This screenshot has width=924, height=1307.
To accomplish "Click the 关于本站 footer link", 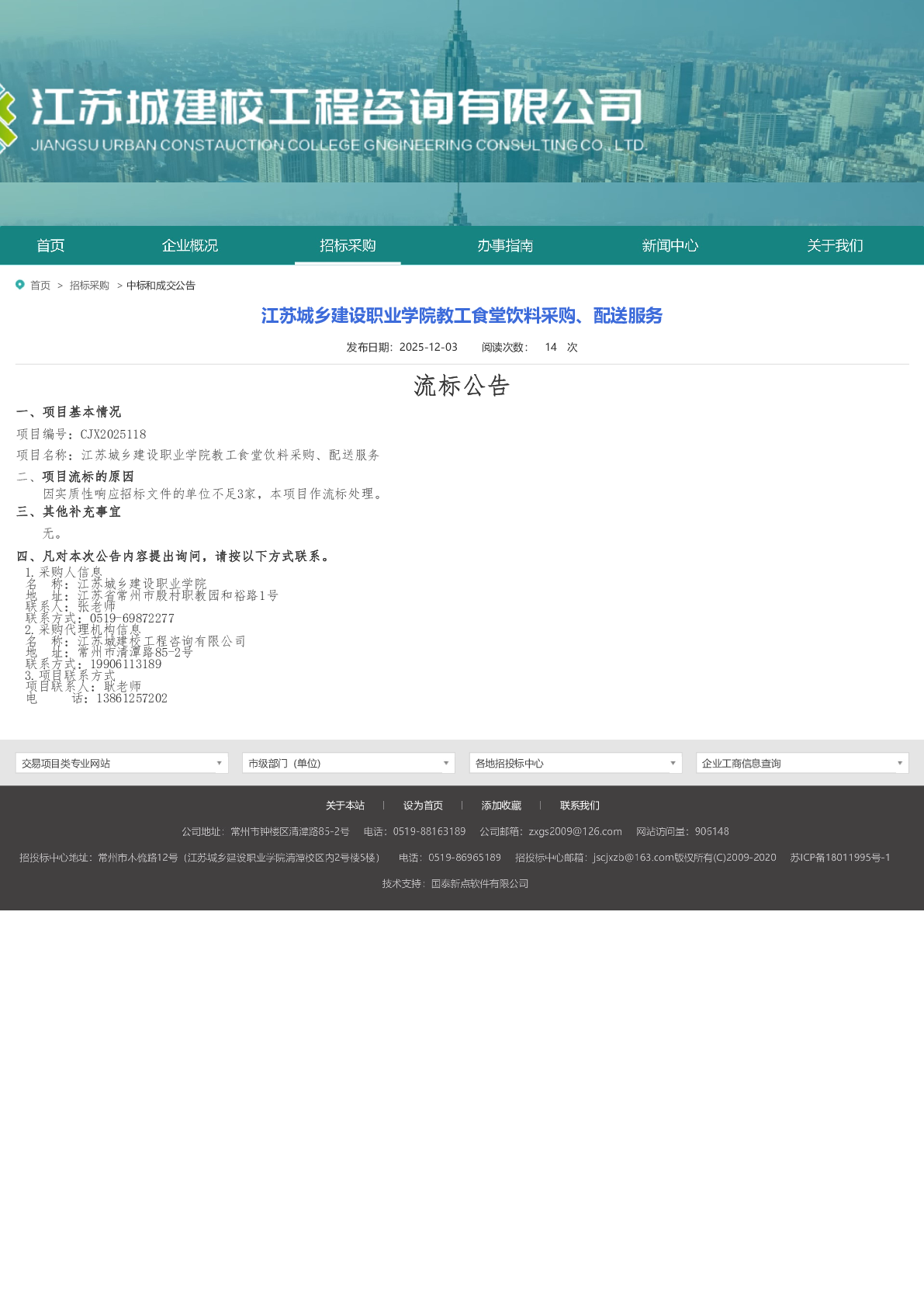I will coord(345,806).
